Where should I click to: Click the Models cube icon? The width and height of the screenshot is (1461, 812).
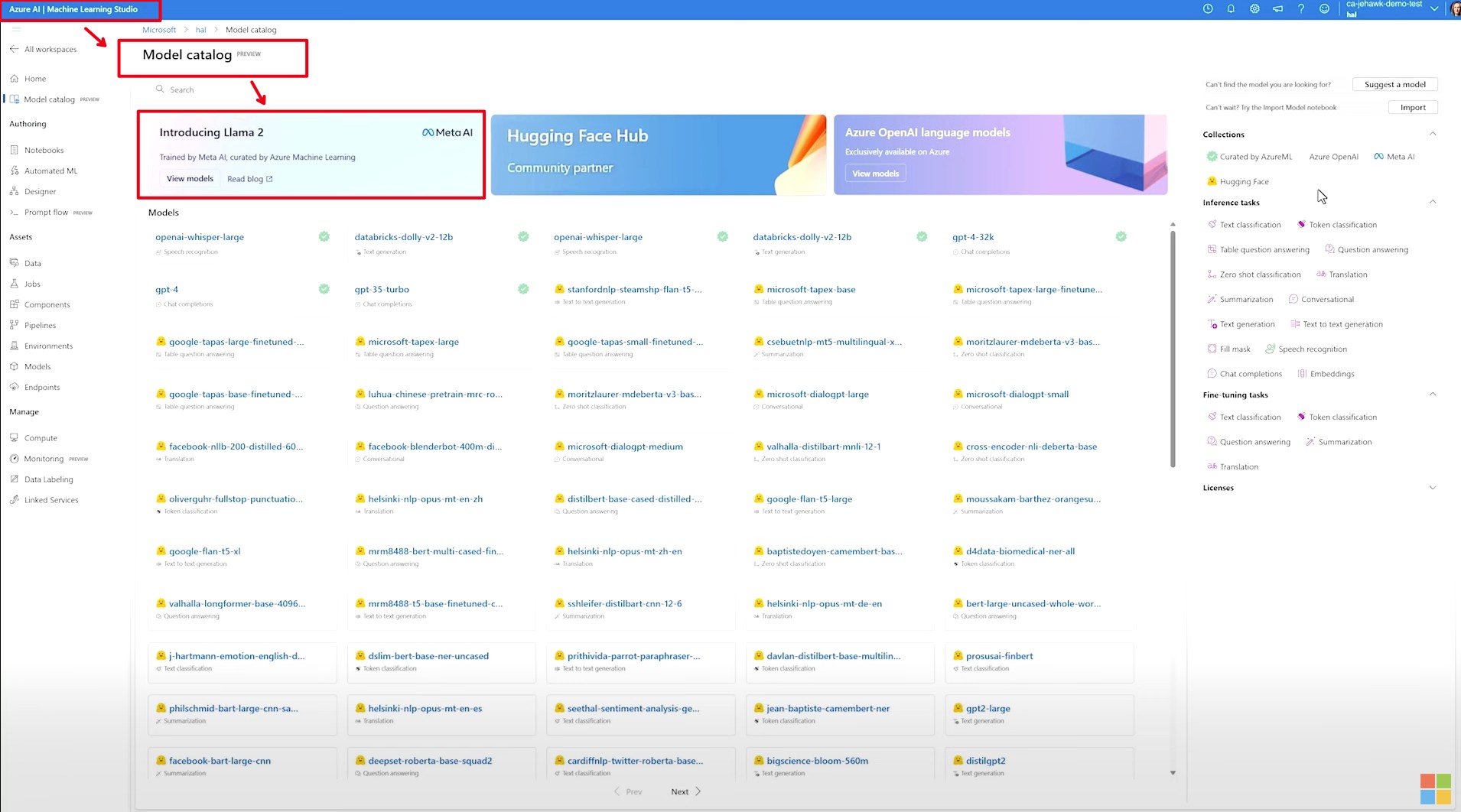[x=14, y=366]
